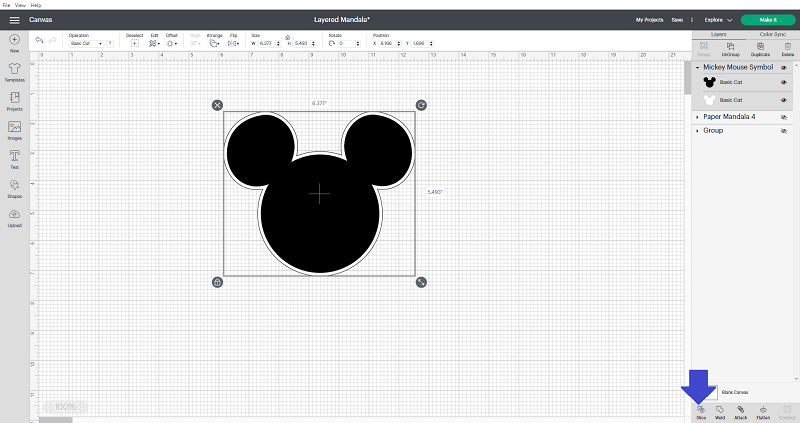The height and width of the screenshot is (423, 800).
Task: Click the Save link
Action: [x=677, y=20]
